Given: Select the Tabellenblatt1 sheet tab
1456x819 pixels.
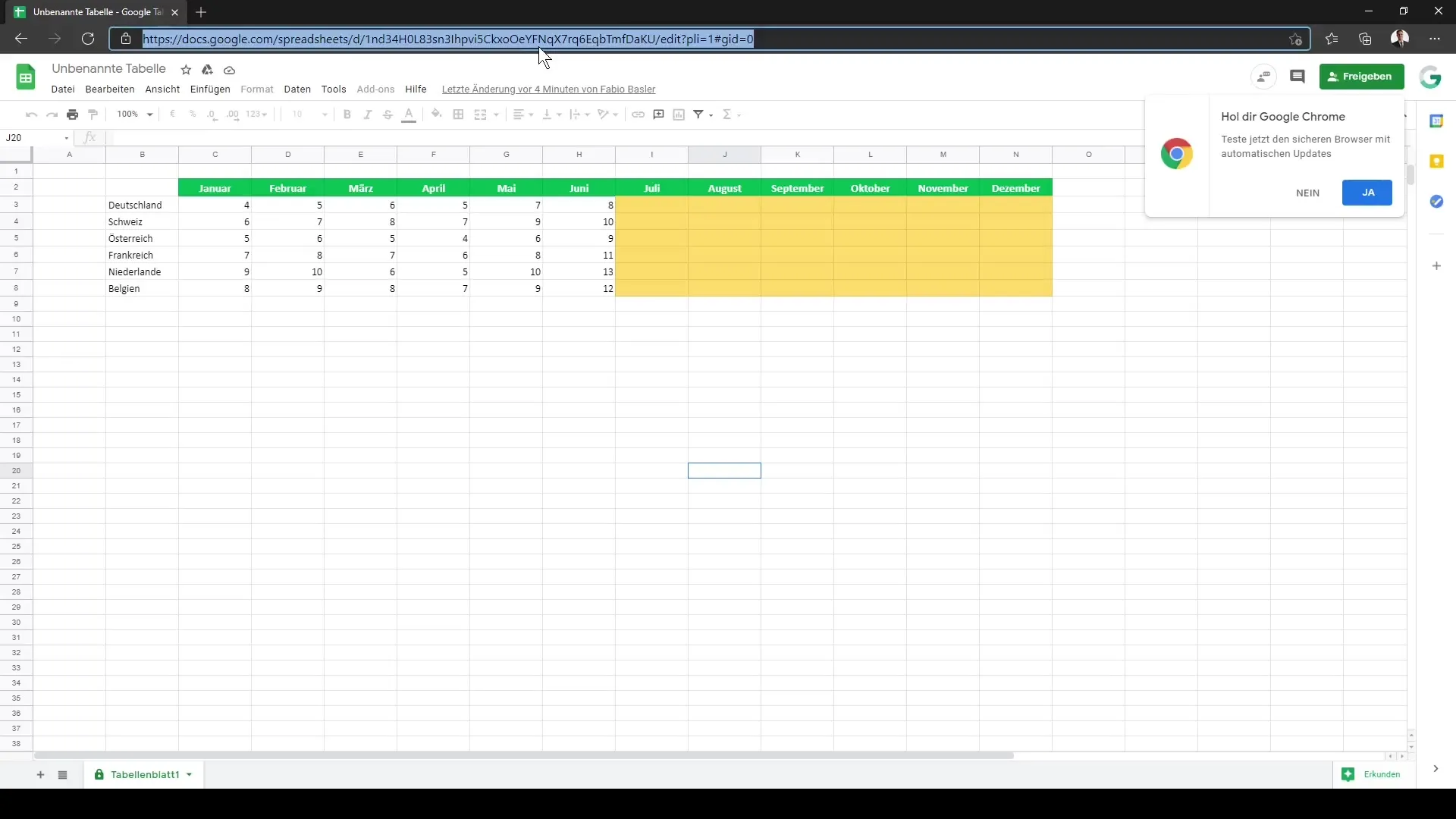Looking at the screenshot, I should coord(144,774).
